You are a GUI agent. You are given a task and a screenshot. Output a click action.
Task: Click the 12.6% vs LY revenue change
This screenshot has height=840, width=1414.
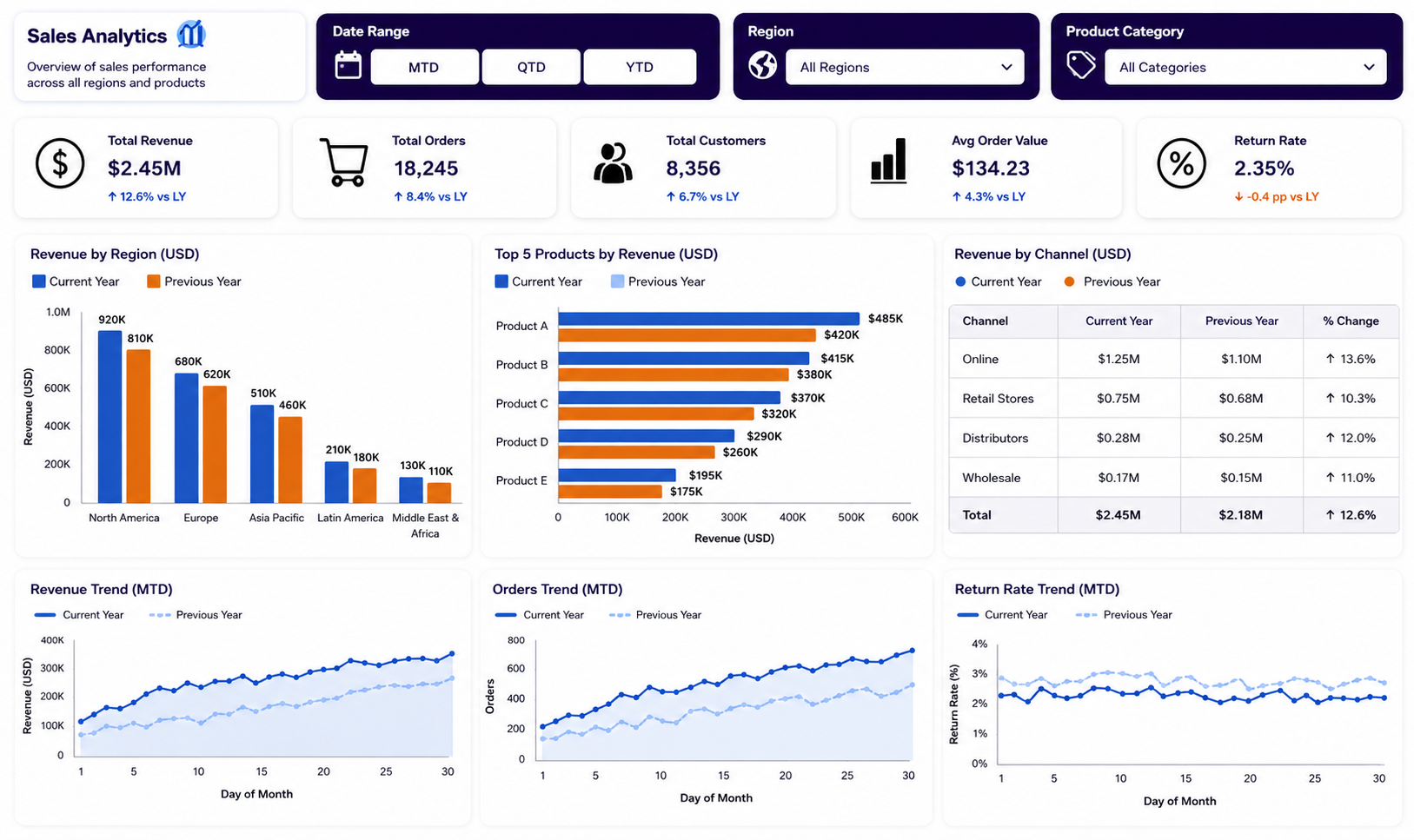(x=147, y=196)
